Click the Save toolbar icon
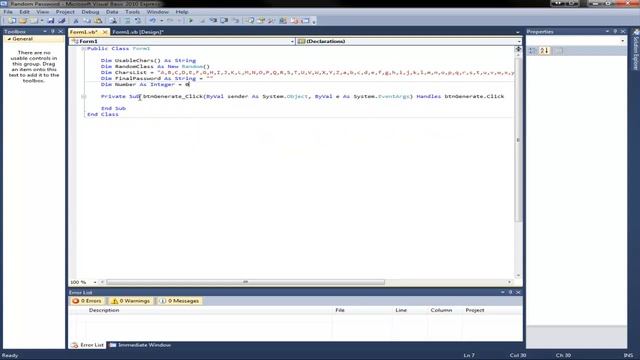The image size is (640, 360). pyautogui.click(x=51, y=20)
